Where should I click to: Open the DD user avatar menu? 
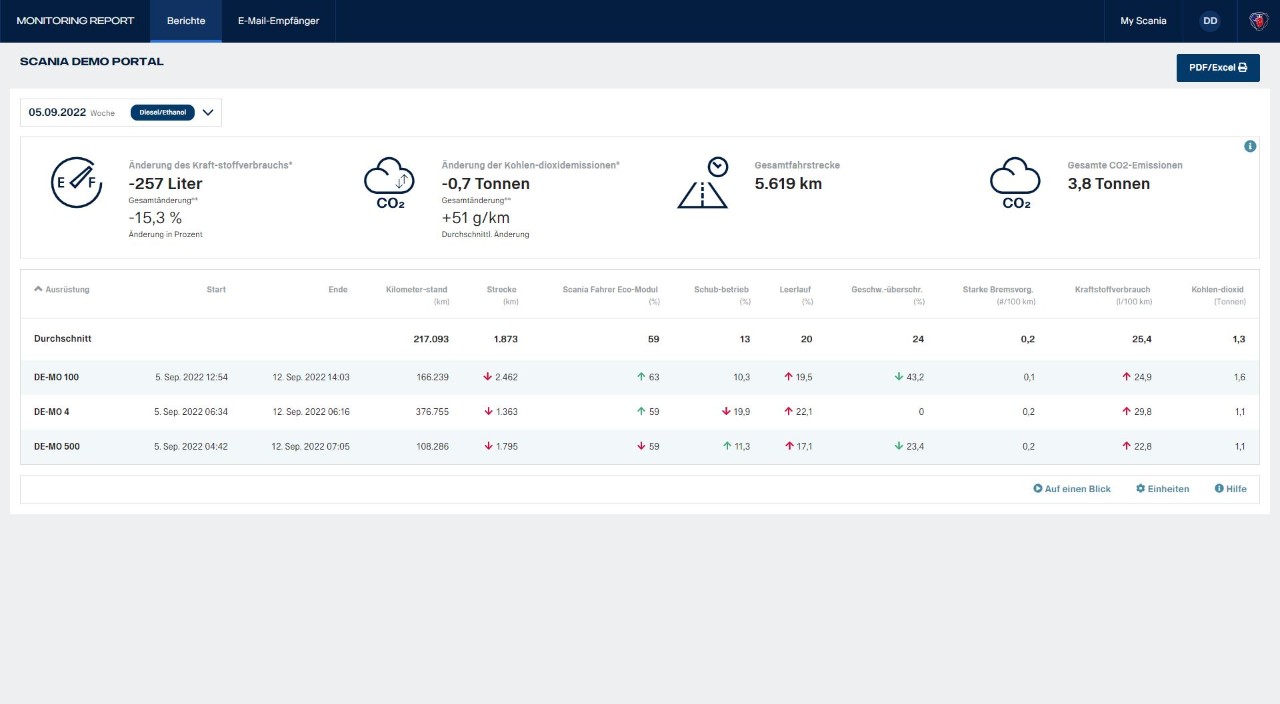1210,20
